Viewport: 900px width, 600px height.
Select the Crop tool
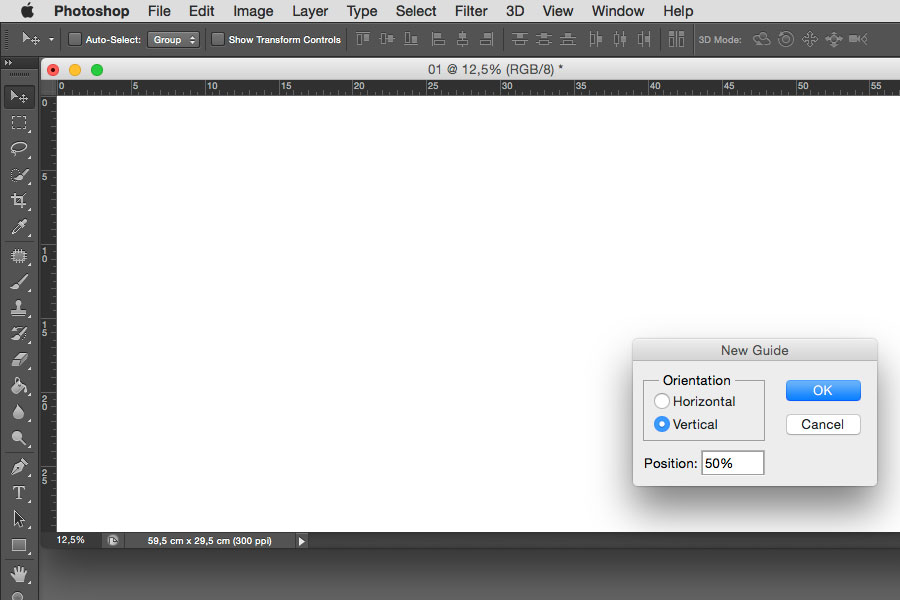pos(19,200)
